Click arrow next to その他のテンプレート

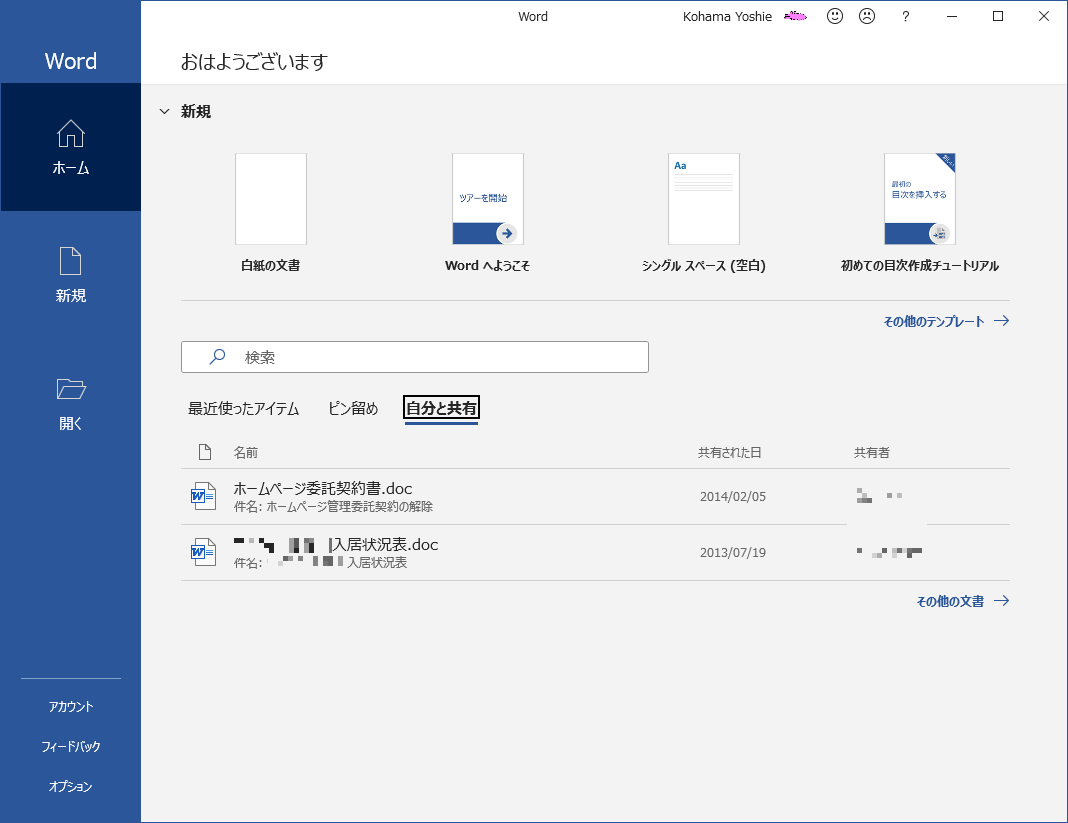(x=1001, y=321)
